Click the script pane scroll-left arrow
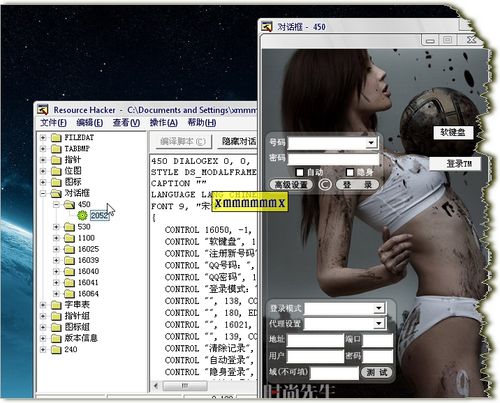 point(155,386)
